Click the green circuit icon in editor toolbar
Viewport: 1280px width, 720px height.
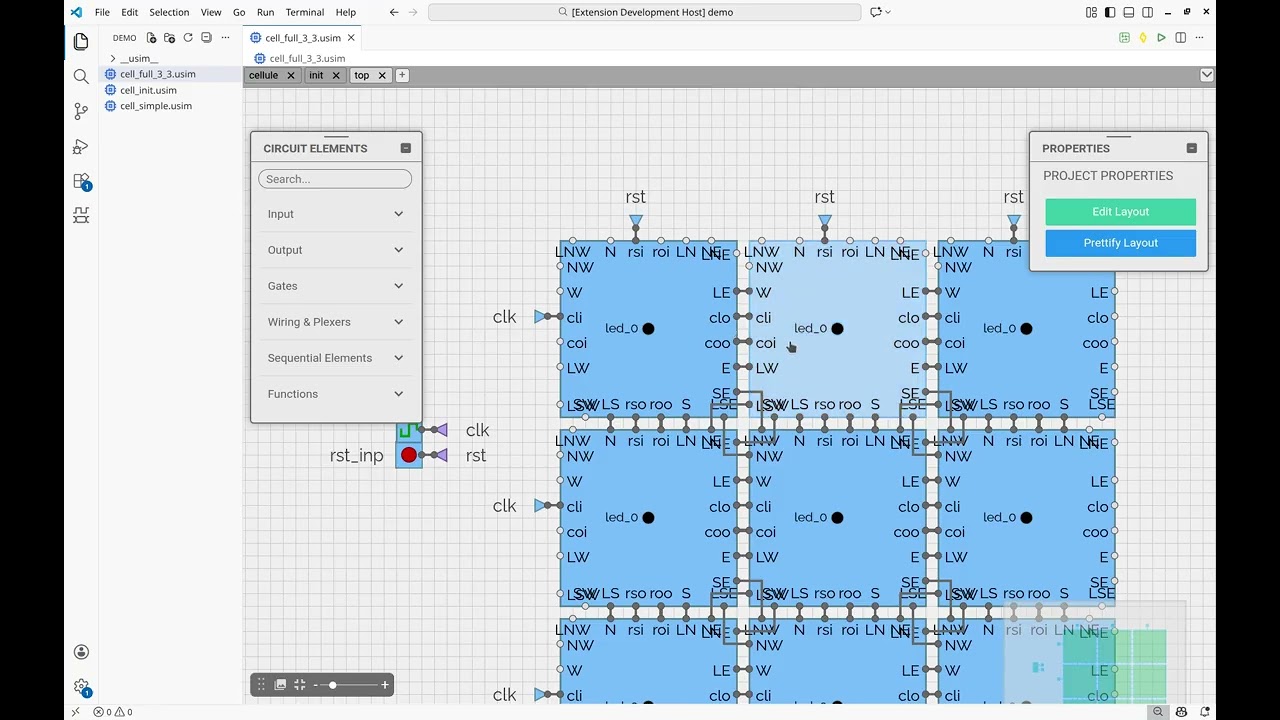point(1125,38)
